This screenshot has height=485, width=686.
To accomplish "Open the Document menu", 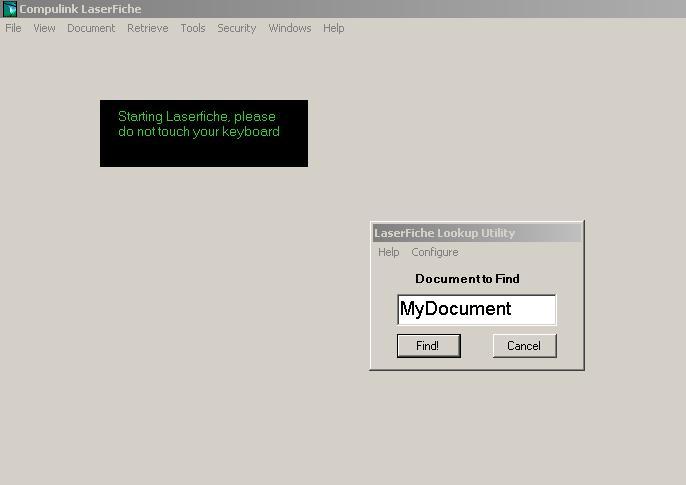I will (91, 28).
